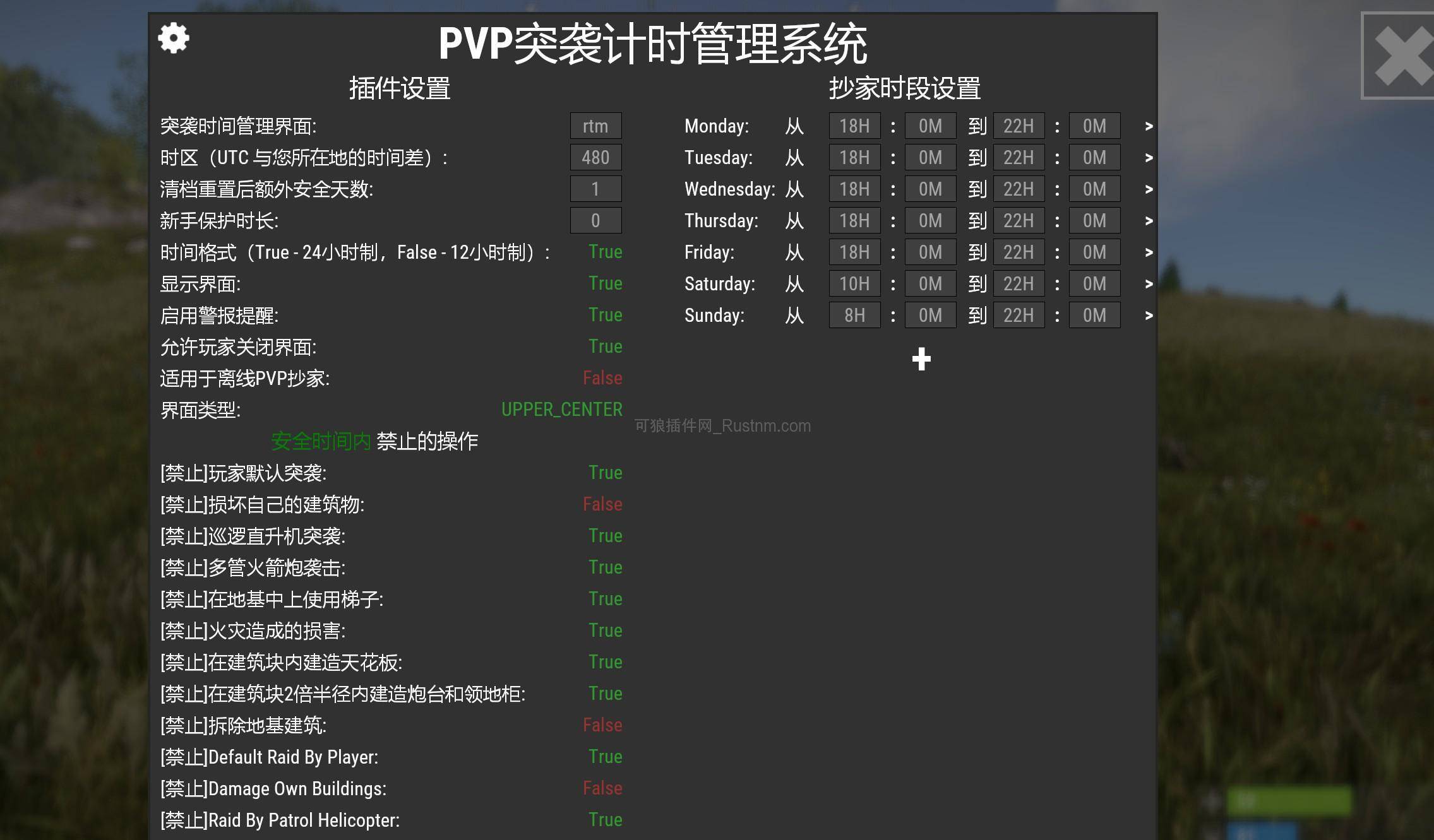Toggle [禁止]玩家默认突袭 restriction
Viewport: 1434px width, 840px height.
(605, 473)
